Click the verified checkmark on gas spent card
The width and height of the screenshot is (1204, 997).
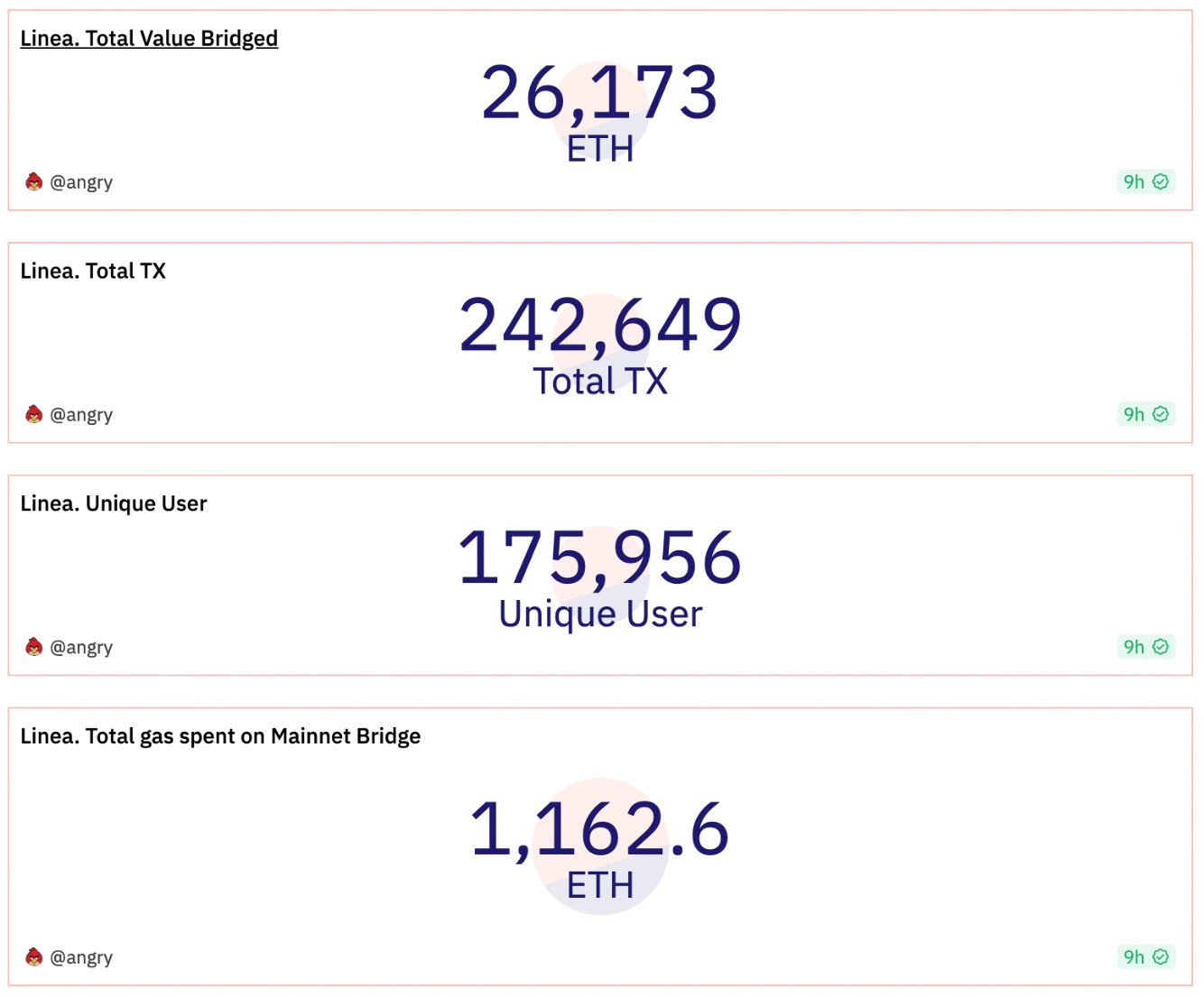(1160, 957)
